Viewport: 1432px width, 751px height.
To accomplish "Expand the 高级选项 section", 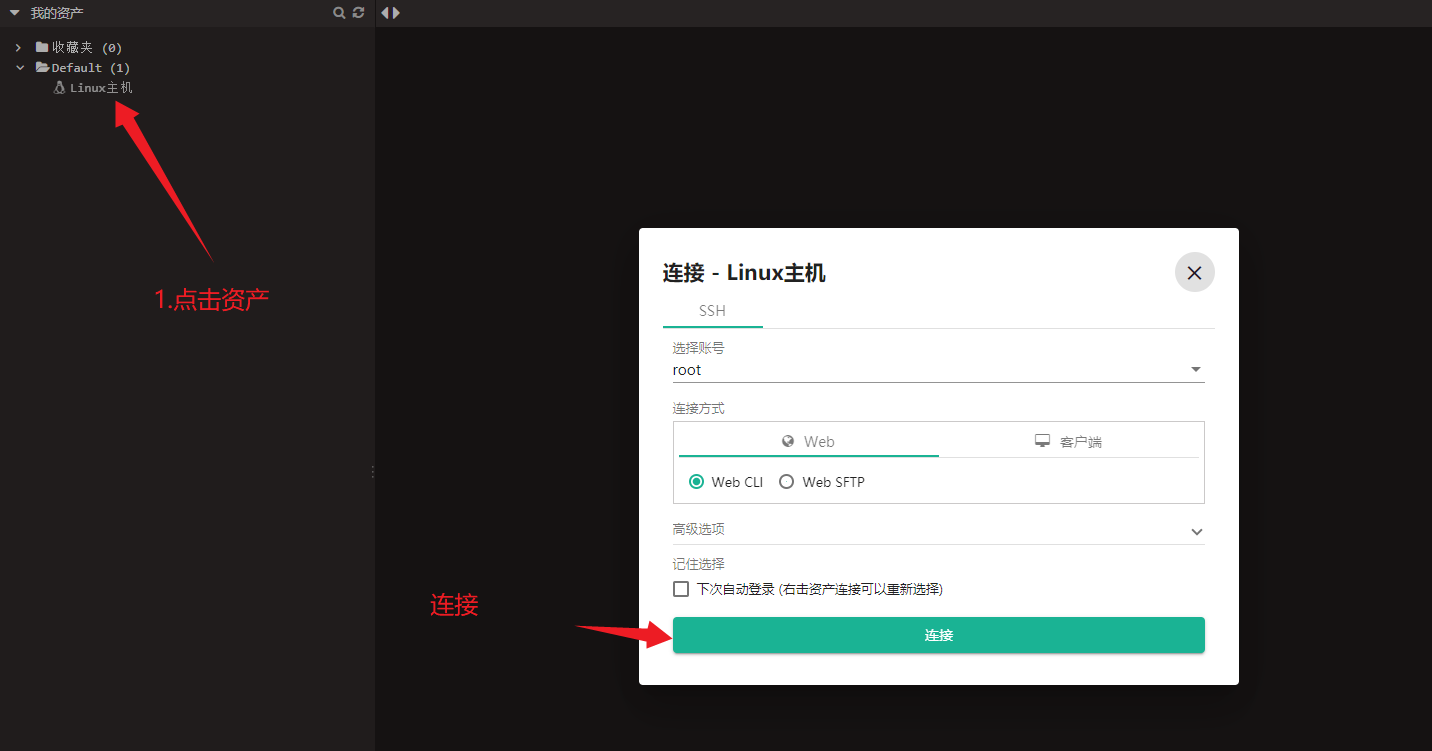I will tap(938, 530).
